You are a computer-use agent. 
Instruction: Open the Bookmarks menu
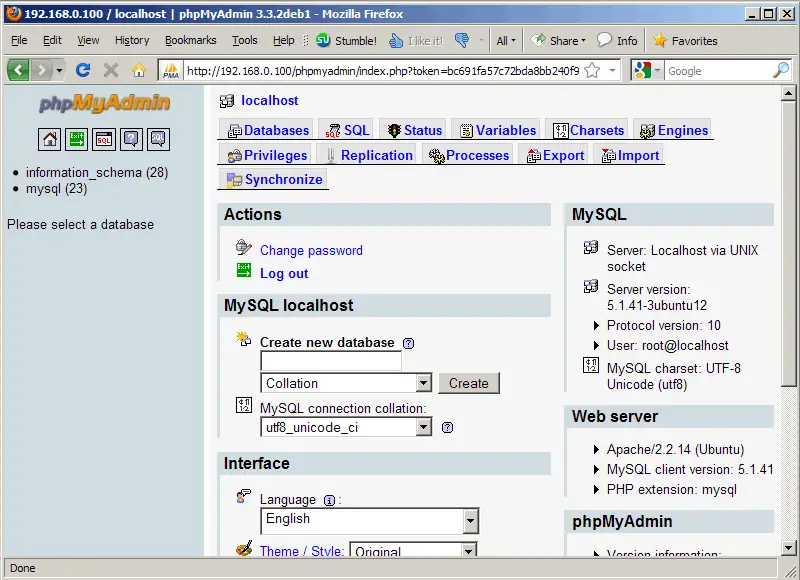190,40
